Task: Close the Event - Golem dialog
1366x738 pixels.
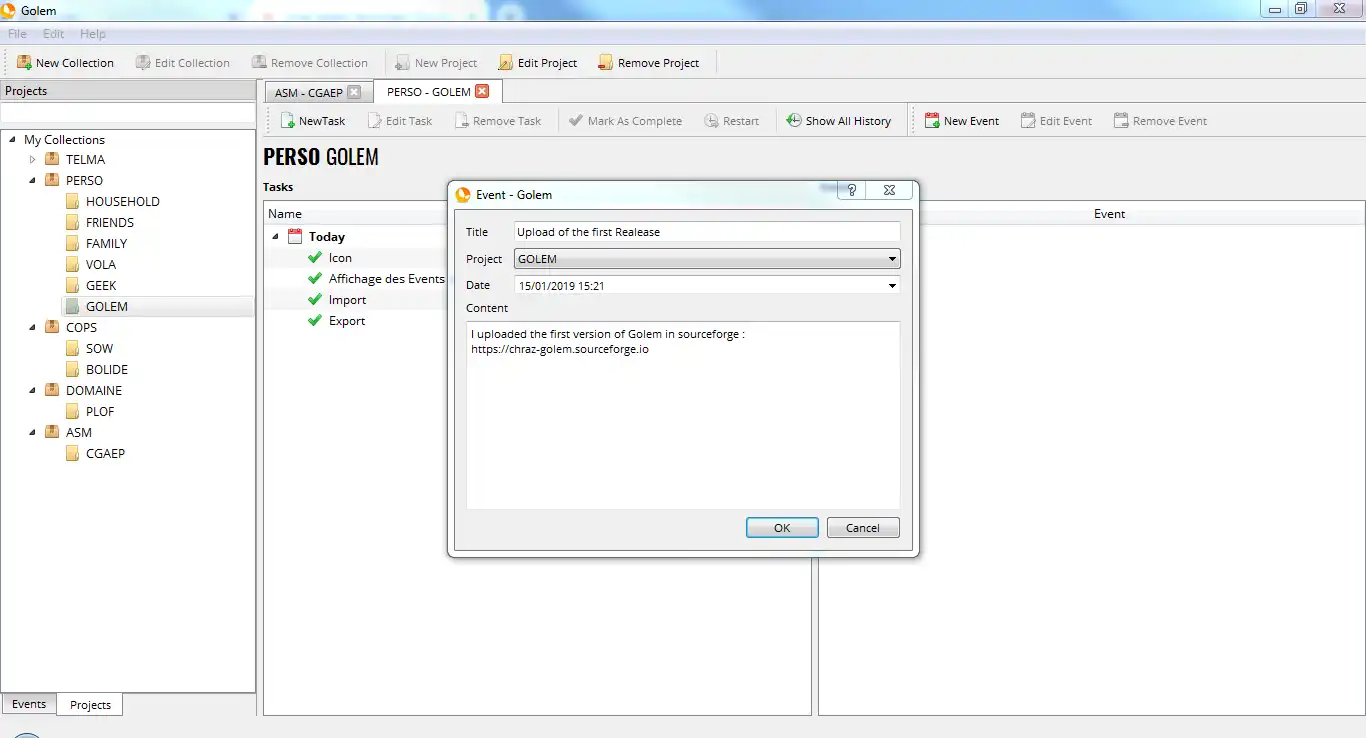Action: (x=889, y=190)
